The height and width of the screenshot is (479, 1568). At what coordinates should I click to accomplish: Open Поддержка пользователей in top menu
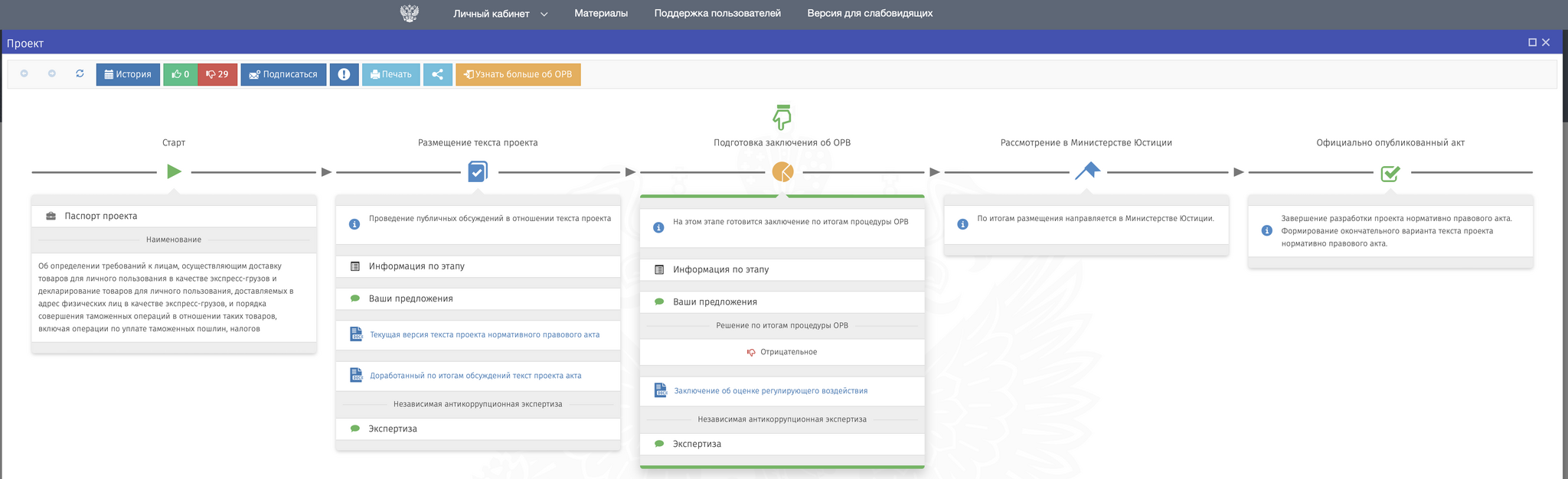pyautogui.click(x=717, y=13)
